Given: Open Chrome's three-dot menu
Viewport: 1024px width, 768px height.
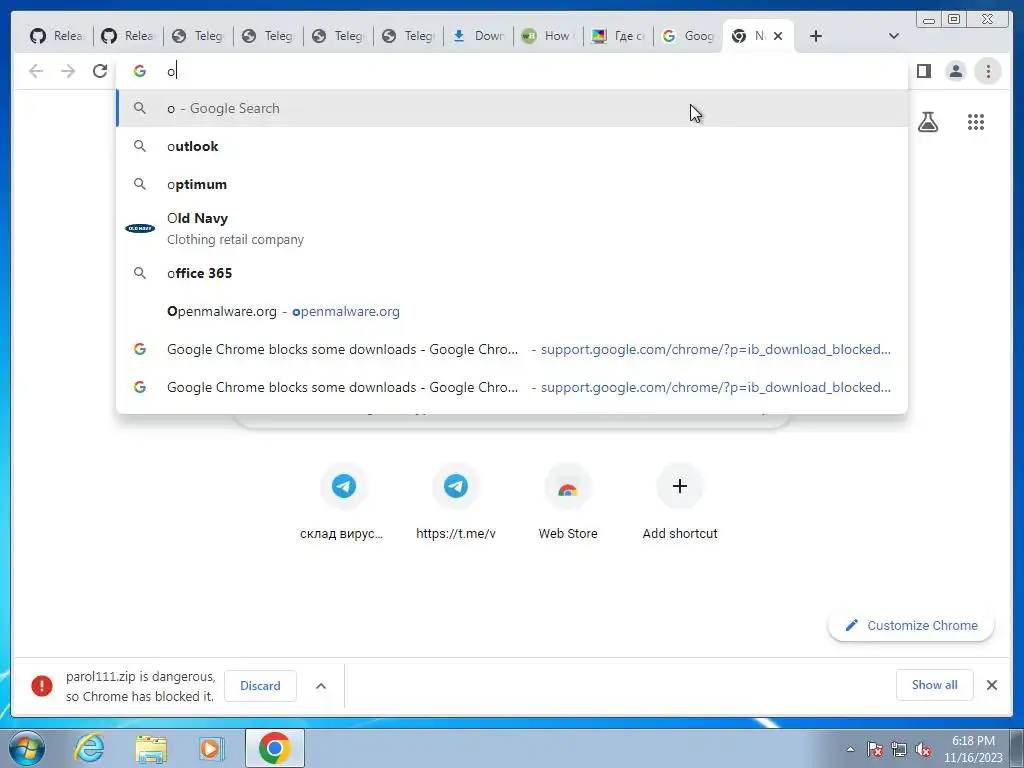Looking at the screenshot, I should tap(988, 71).
